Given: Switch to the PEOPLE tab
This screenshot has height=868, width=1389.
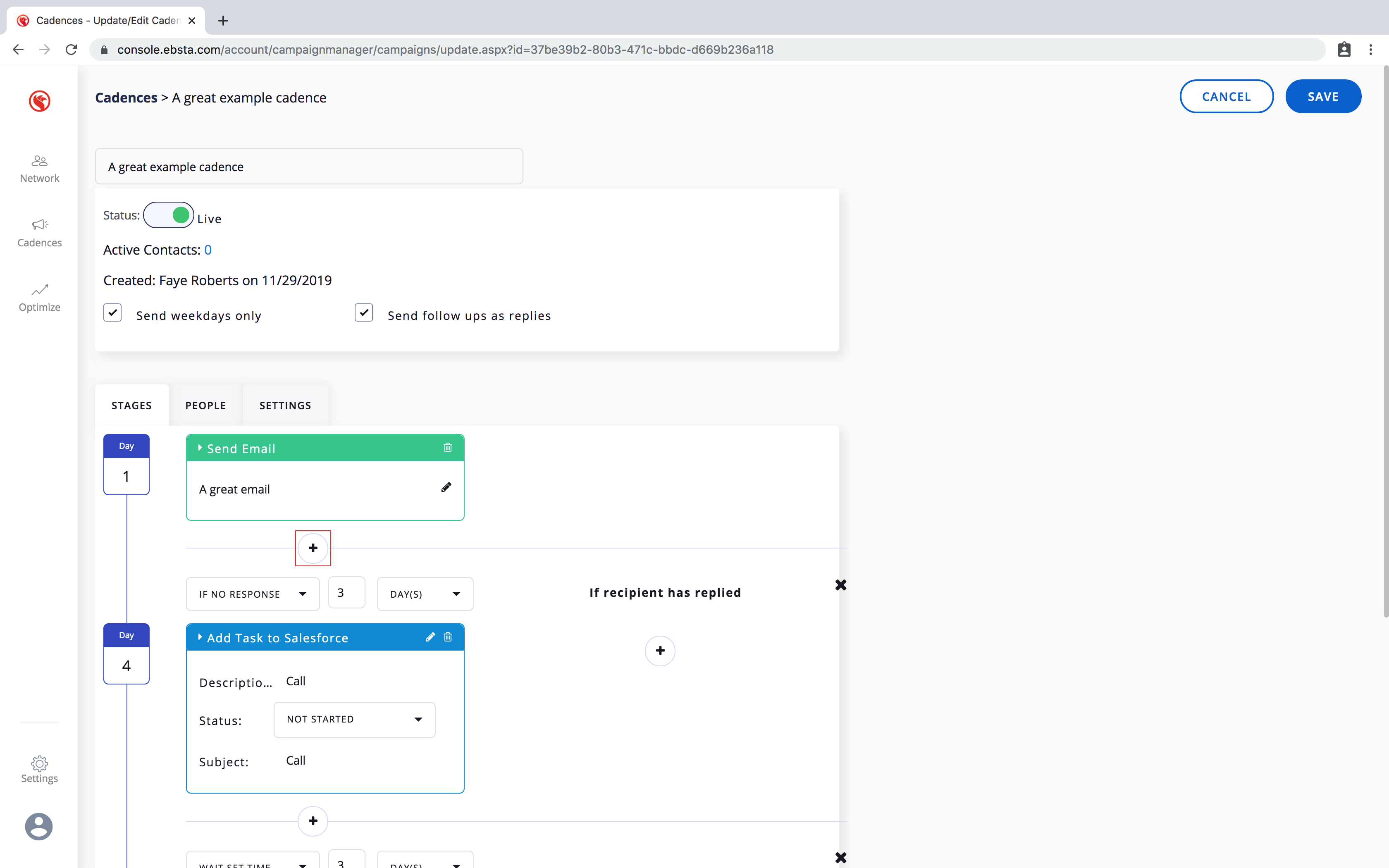Looking at the screenshot, I should [x=205, y=405].
